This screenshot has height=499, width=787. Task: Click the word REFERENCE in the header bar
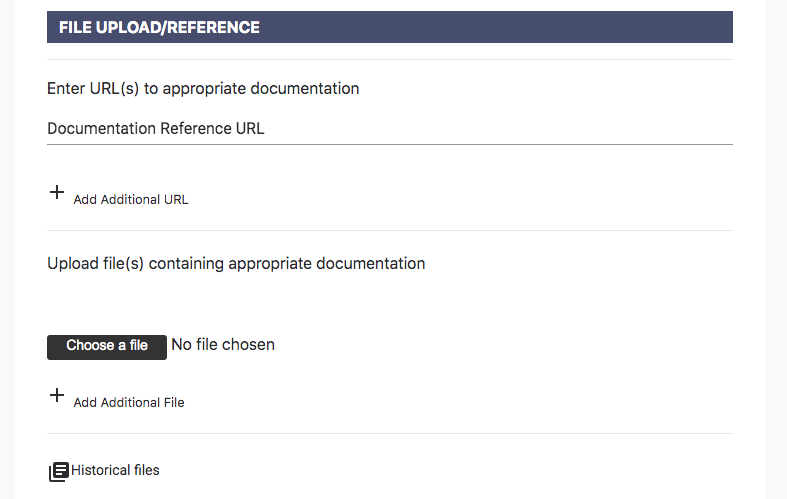point(213,27)
